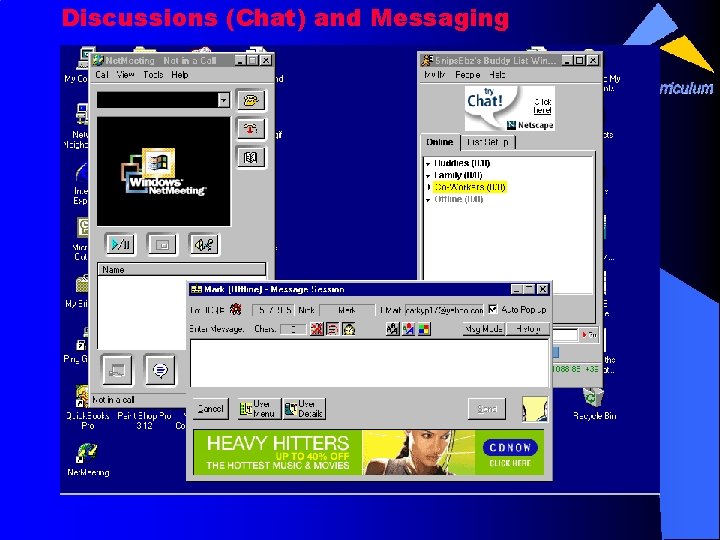The width and height of the screenshot is (720, 540).
Task: Click the Chars counter field
Action: (x=293, y=329)
